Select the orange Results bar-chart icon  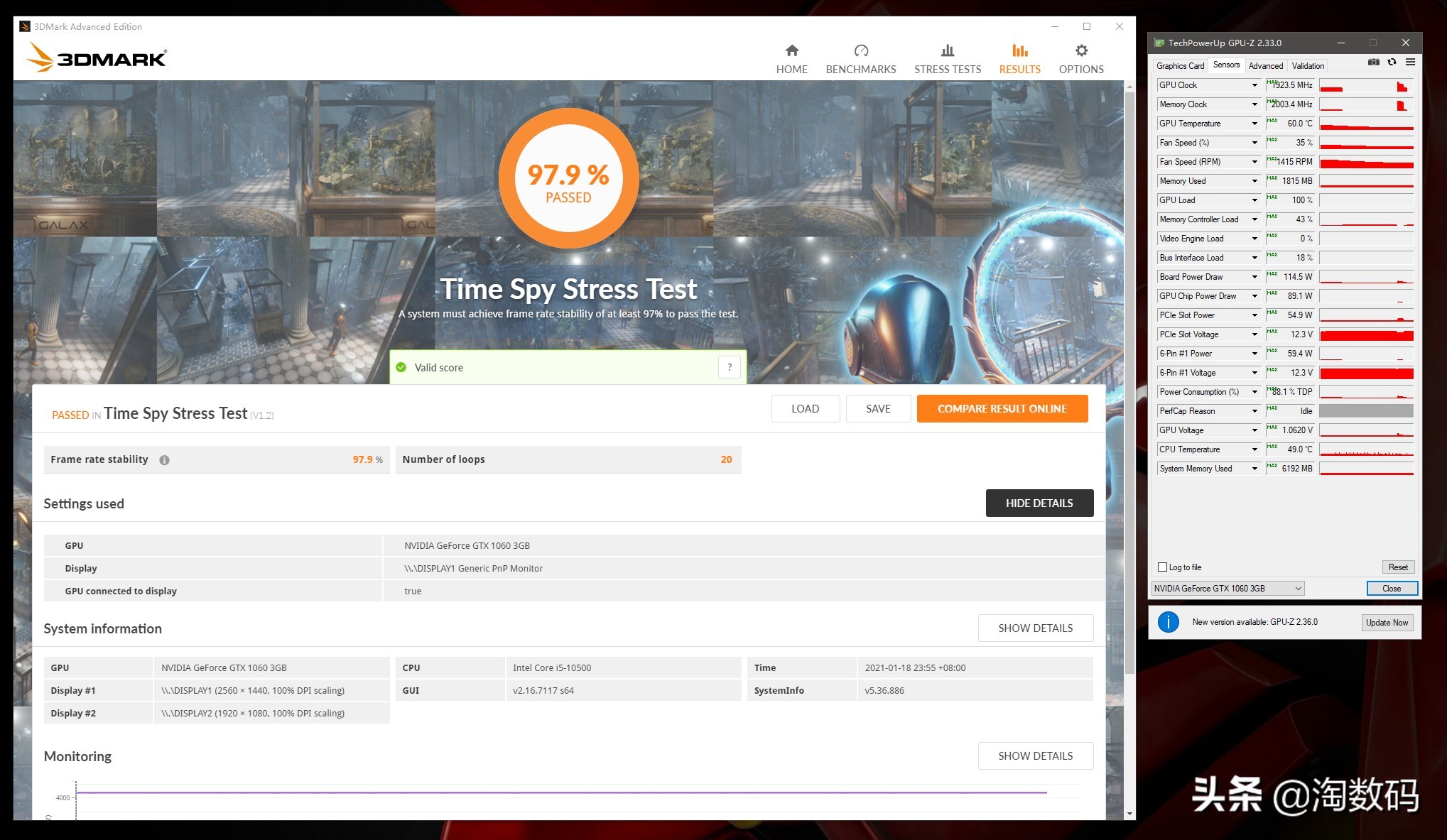tap(1019, 57)
